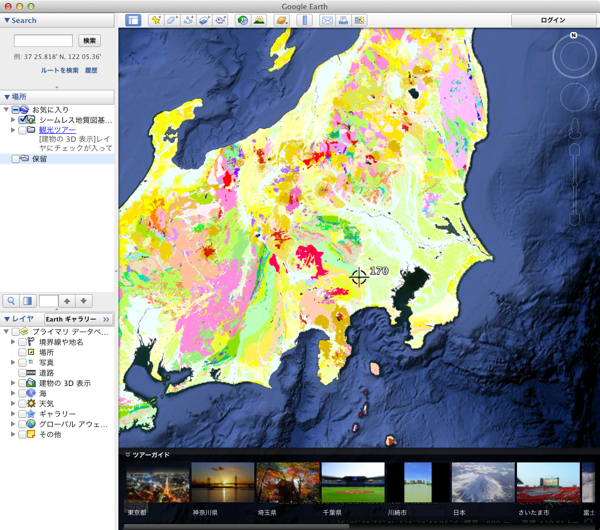Toggle the sidebar visibility toolbar button
The image size is (600, 530).
coord(133,20)
